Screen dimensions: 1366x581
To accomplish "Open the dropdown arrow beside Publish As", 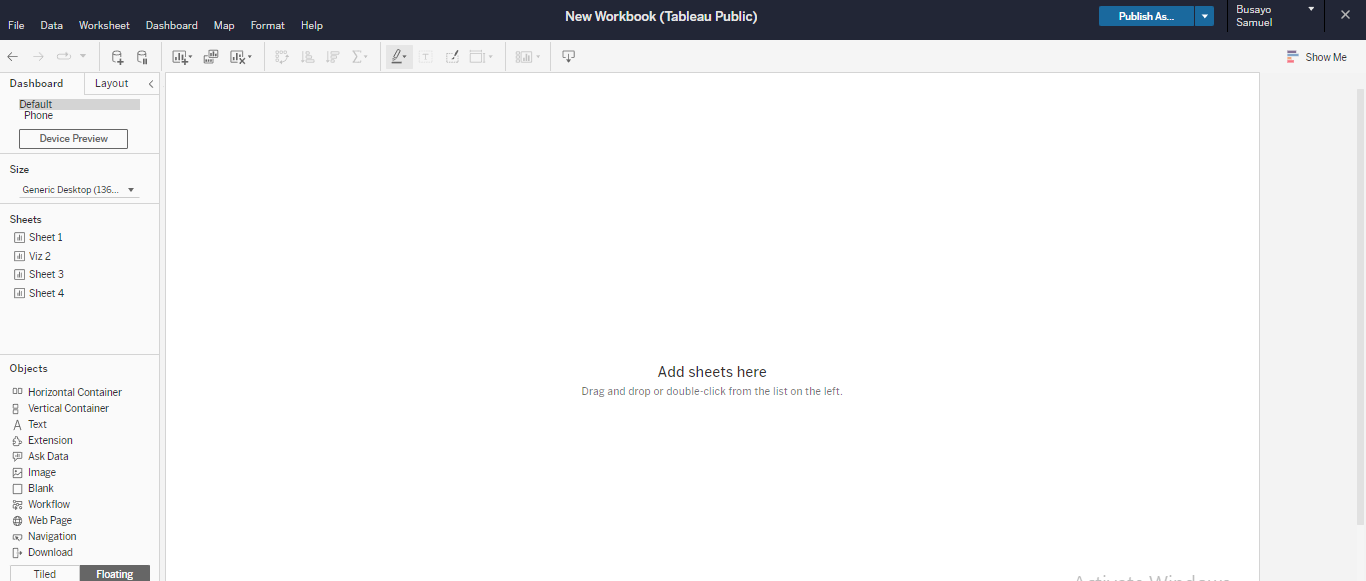I will coord(1205,16).
